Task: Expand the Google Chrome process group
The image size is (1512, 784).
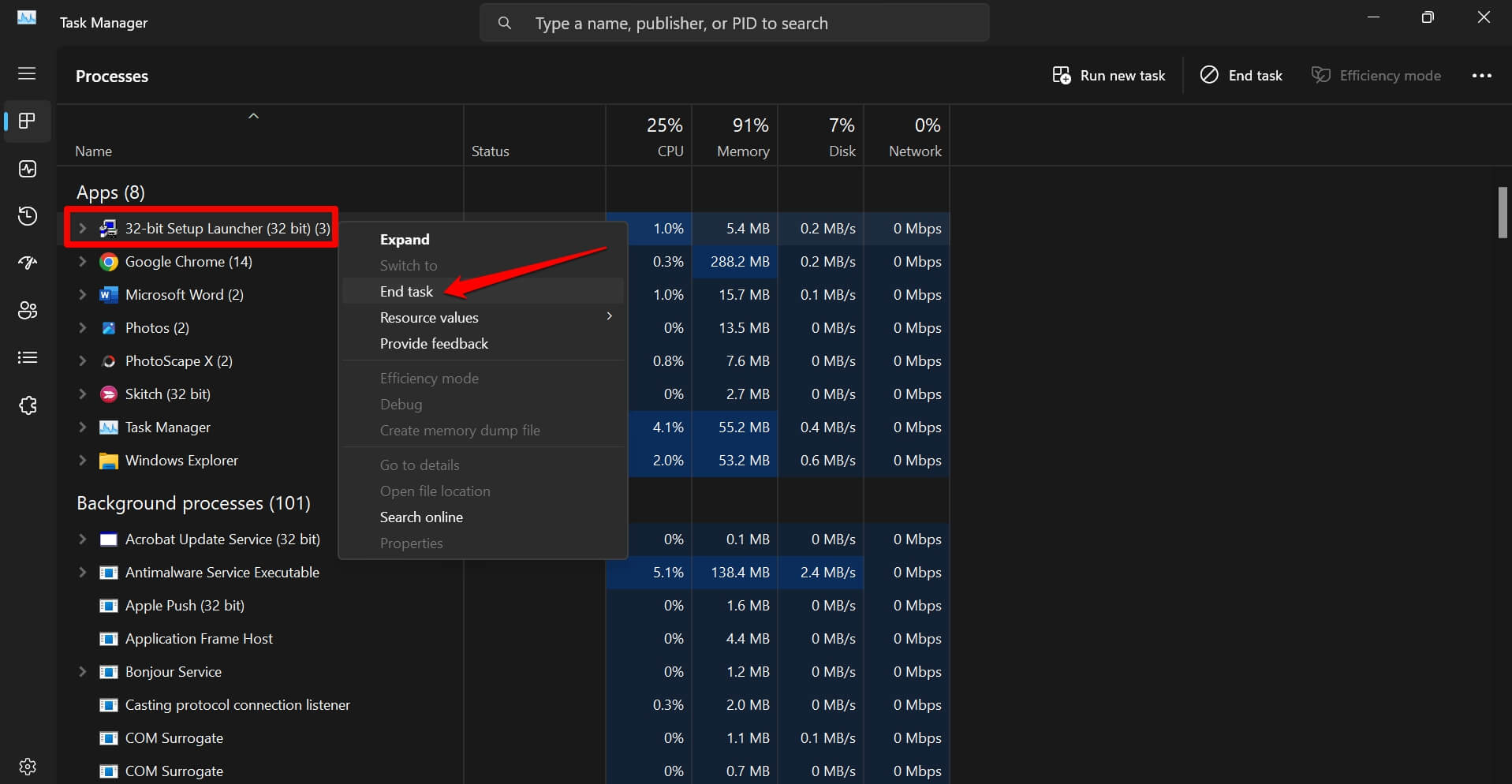Action: pyautogui.click(x=82, y=262)
